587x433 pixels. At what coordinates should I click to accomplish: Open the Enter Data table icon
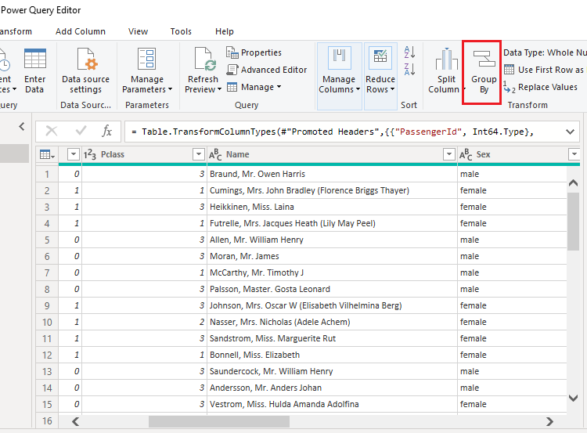pyautogui.click(x=35, y=59)
